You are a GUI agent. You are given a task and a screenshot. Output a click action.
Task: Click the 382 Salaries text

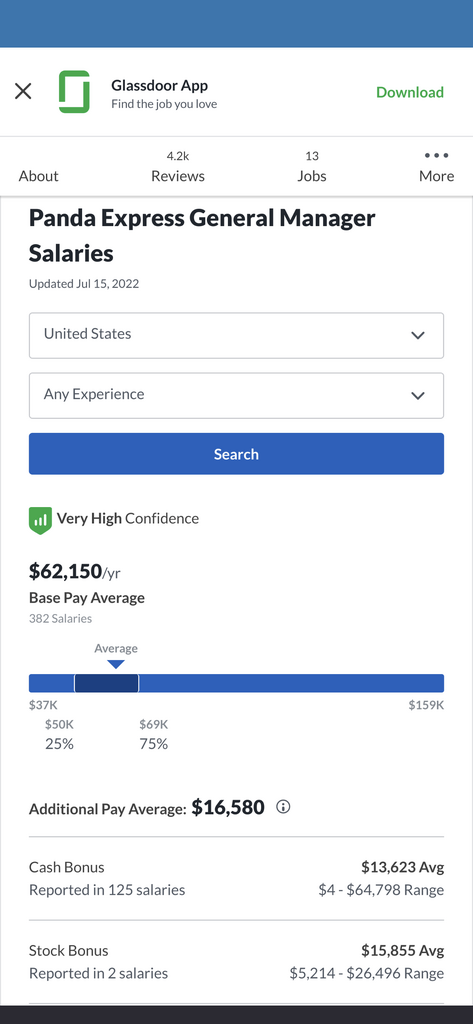(61, 618)
